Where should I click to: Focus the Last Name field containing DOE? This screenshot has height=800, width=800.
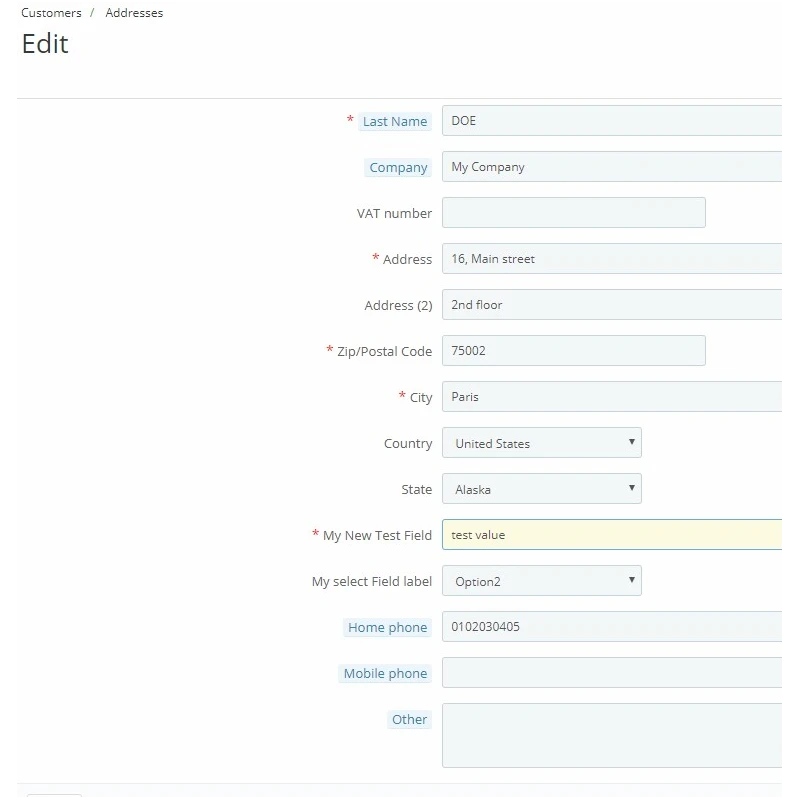(612, 120)
